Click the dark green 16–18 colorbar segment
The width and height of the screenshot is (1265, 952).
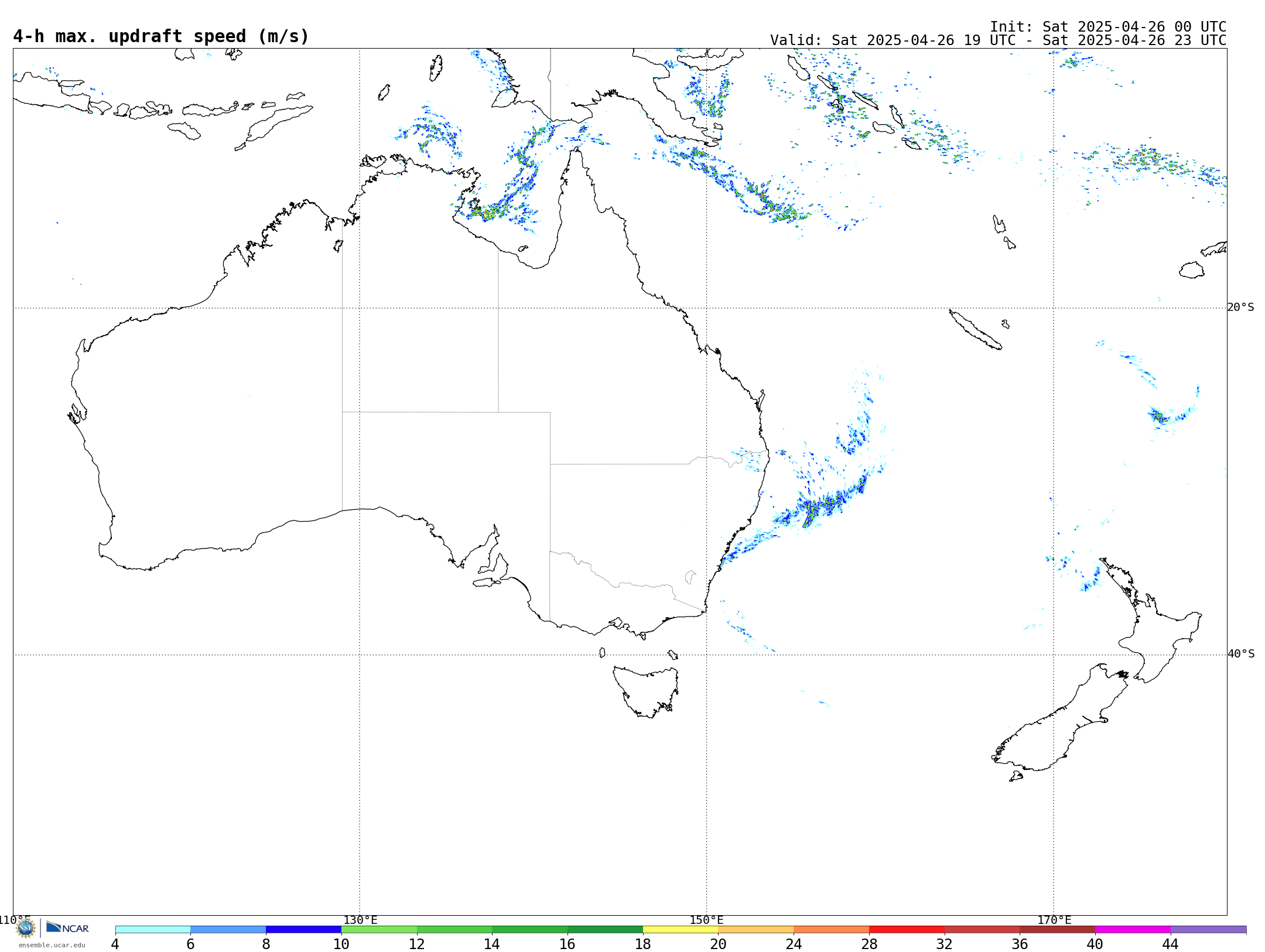[x=605, y=930]
